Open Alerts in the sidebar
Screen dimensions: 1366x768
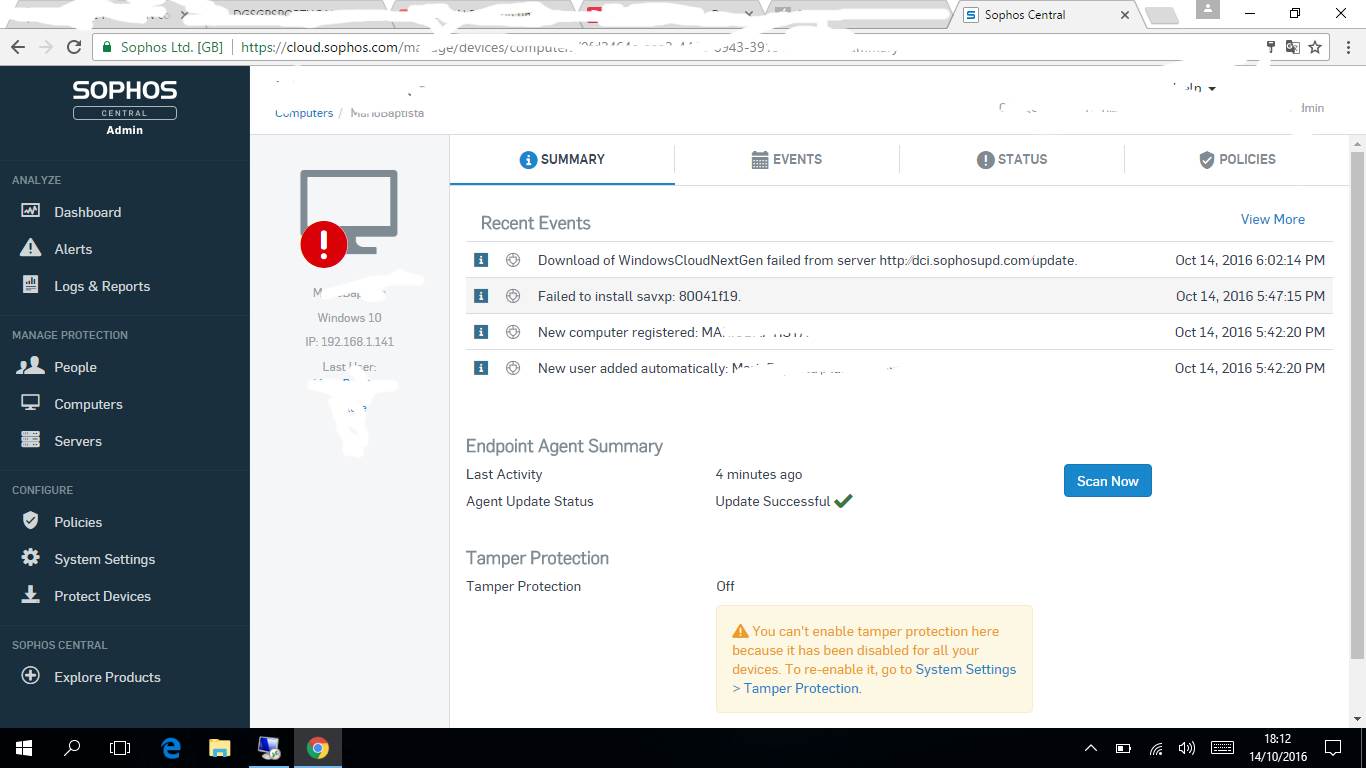click(73, 249)
